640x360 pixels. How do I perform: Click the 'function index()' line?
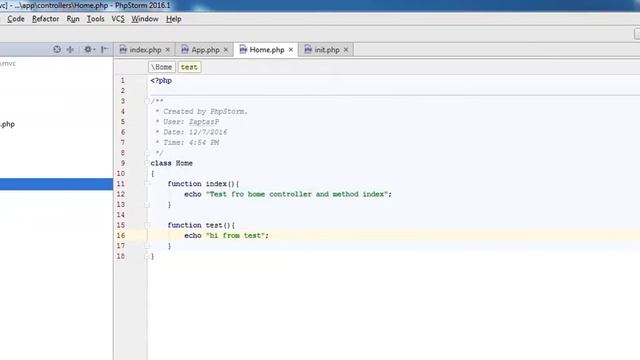click(203, 184)
